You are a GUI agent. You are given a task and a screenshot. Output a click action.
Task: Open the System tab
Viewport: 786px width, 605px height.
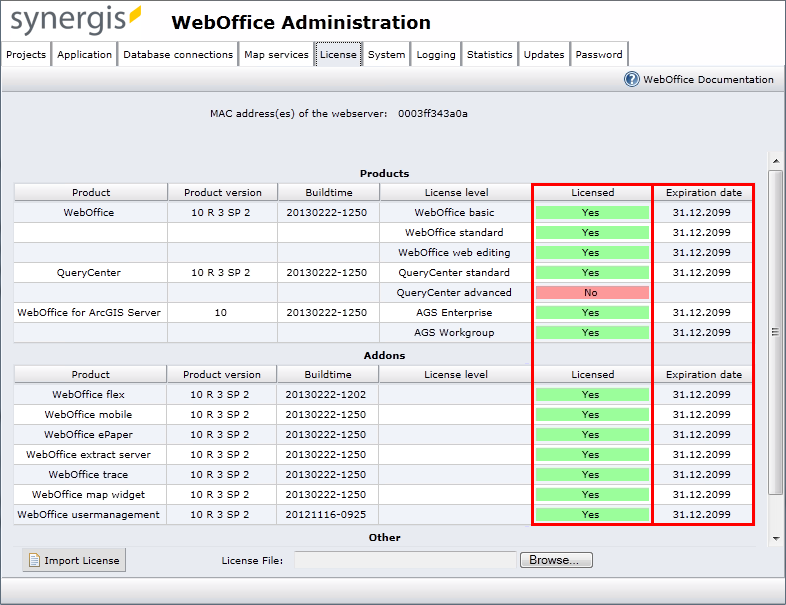click(x=386, y=54)
